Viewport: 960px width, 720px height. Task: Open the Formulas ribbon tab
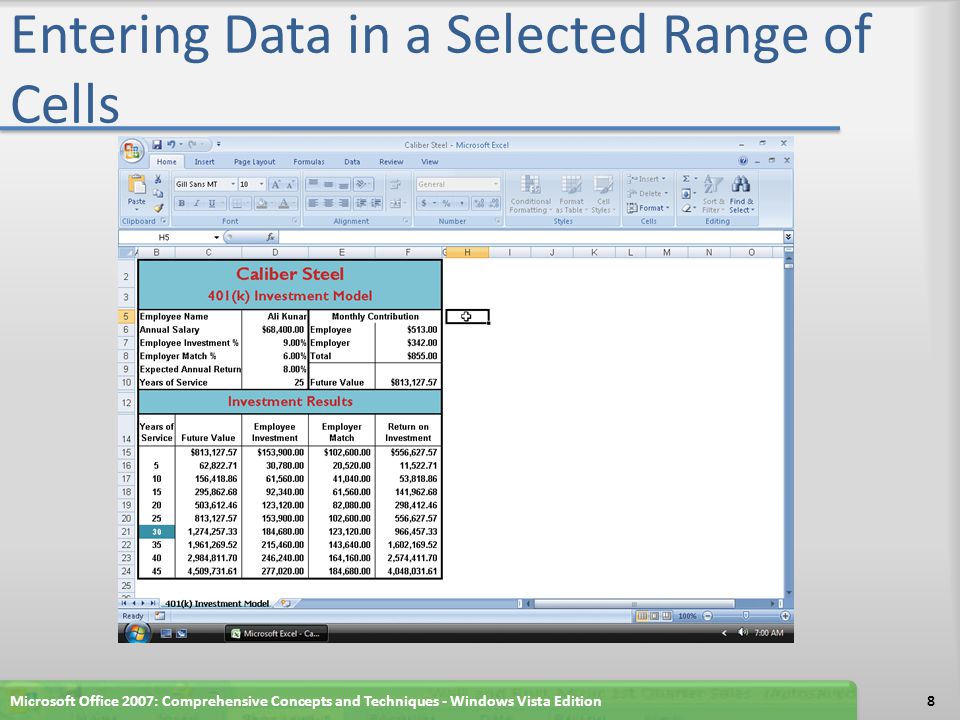pyautogui.click(x=309, y=162)
